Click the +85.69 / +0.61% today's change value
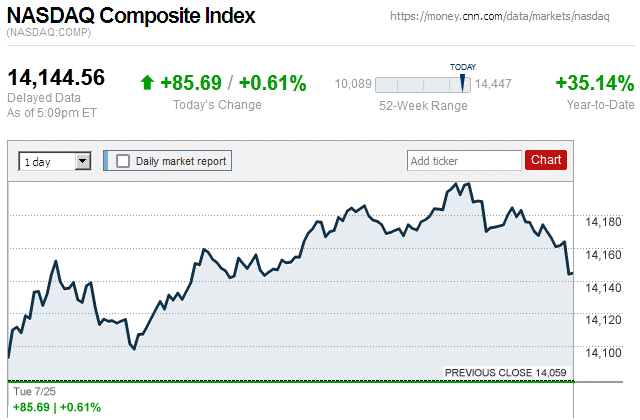This screenshot has height=420, width=640. click(x=231, y=83)
